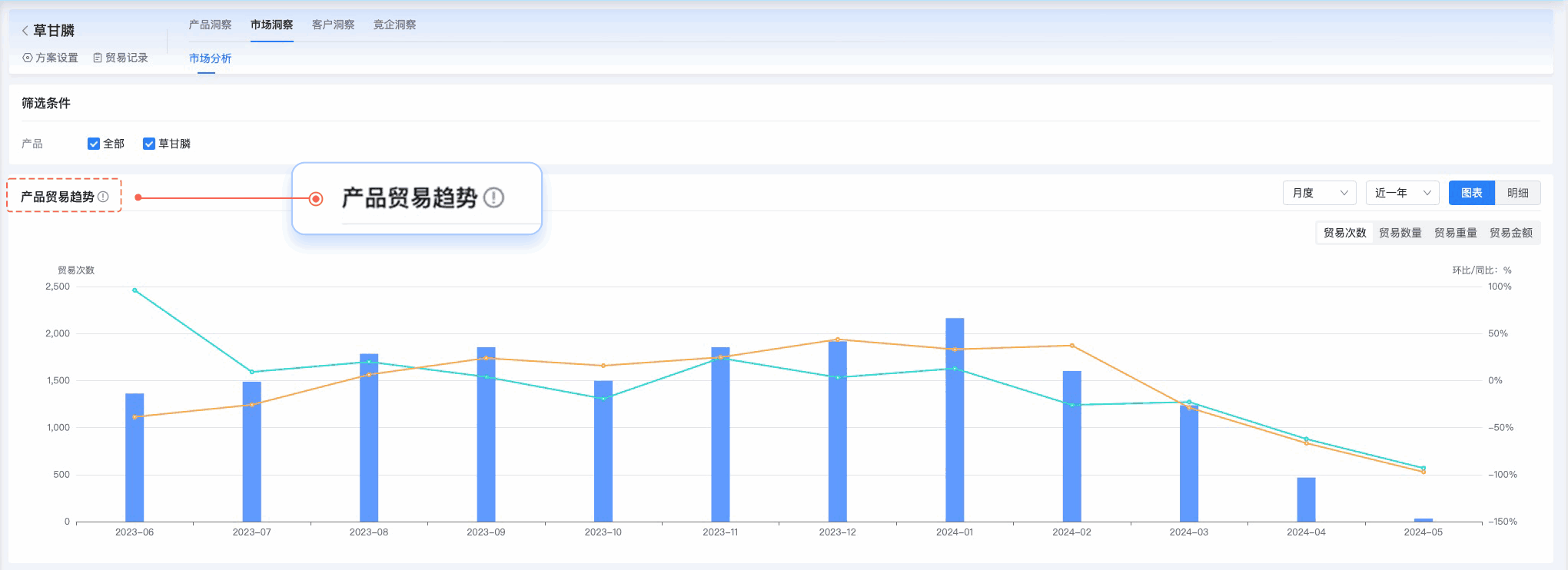Click info icon next to 产品贸易趋势 heading

(x=104, y=197)
